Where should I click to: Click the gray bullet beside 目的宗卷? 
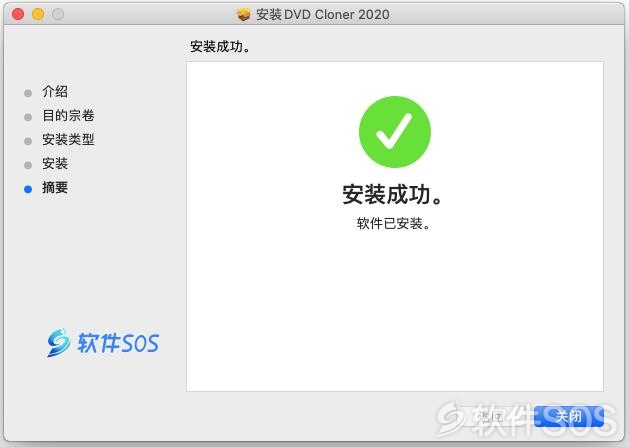click(x=28, y=117)
